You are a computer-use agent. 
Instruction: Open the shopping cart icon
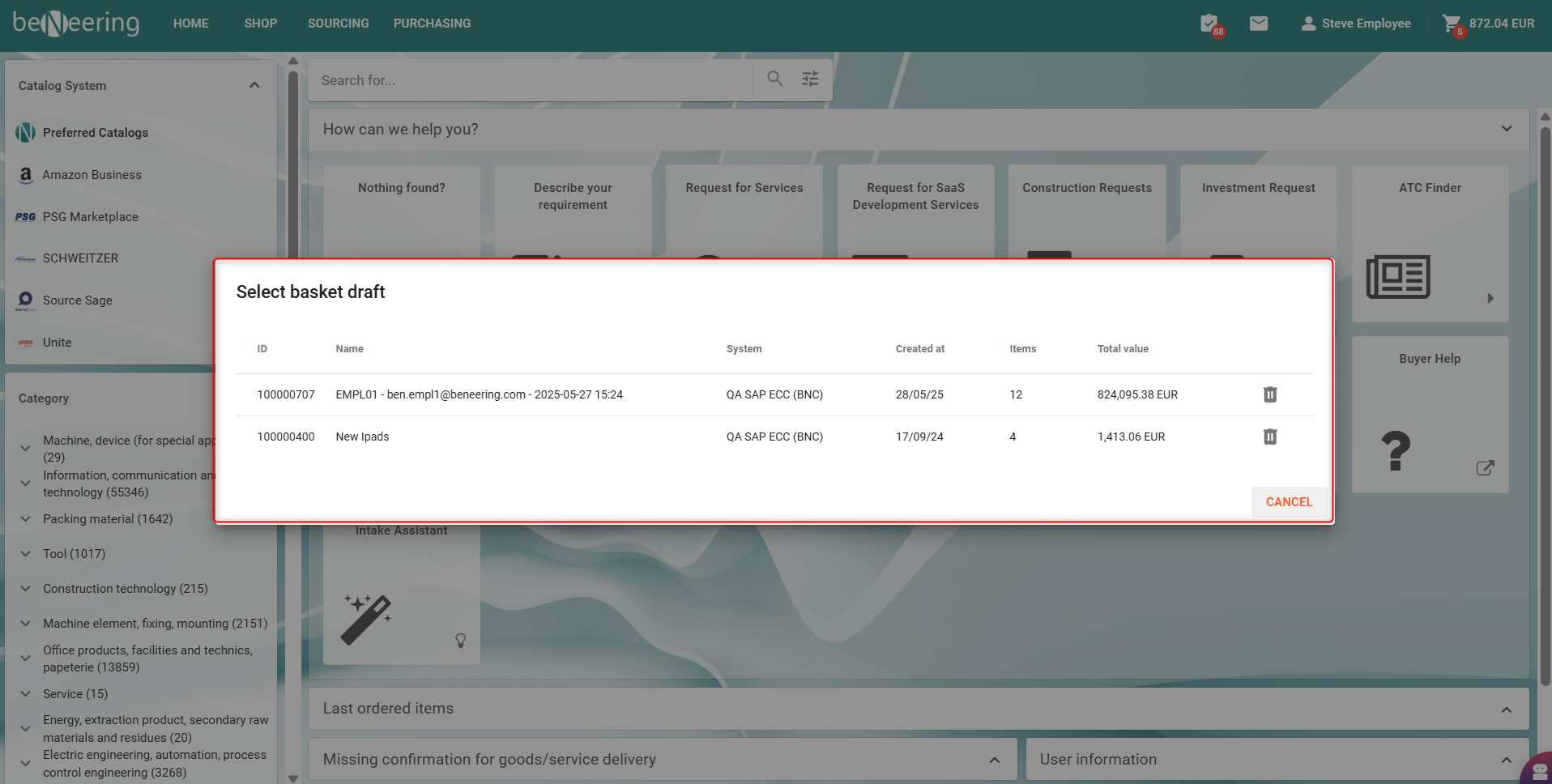1452,23
